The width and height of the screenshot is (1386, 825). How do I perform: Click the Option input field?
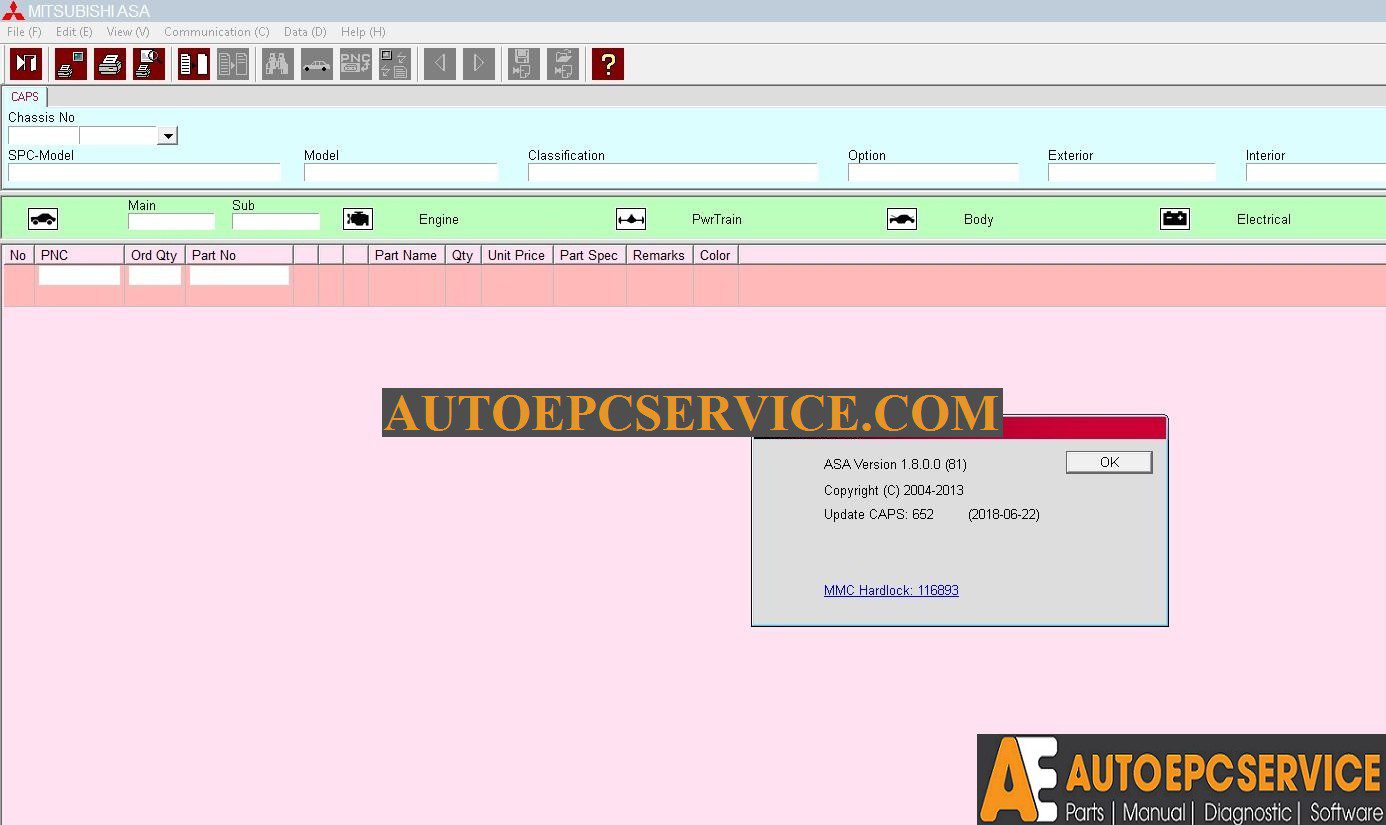click(933, 173)
